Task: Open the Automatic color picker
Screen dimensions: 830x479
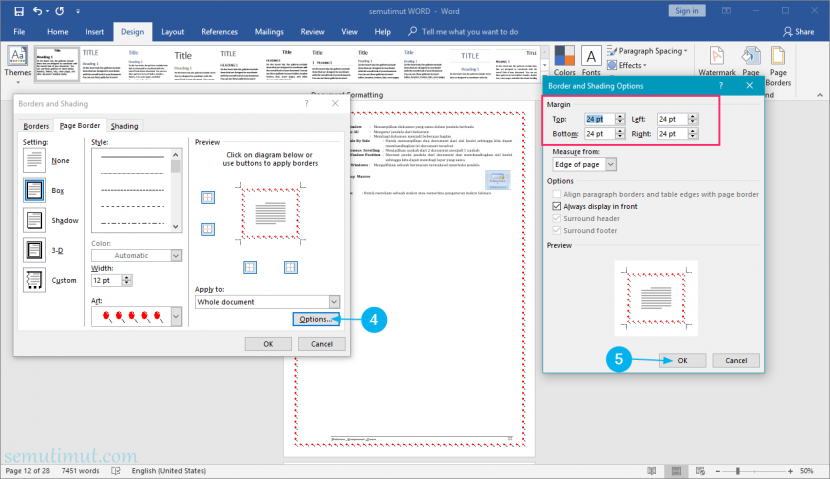Action: 137,255
